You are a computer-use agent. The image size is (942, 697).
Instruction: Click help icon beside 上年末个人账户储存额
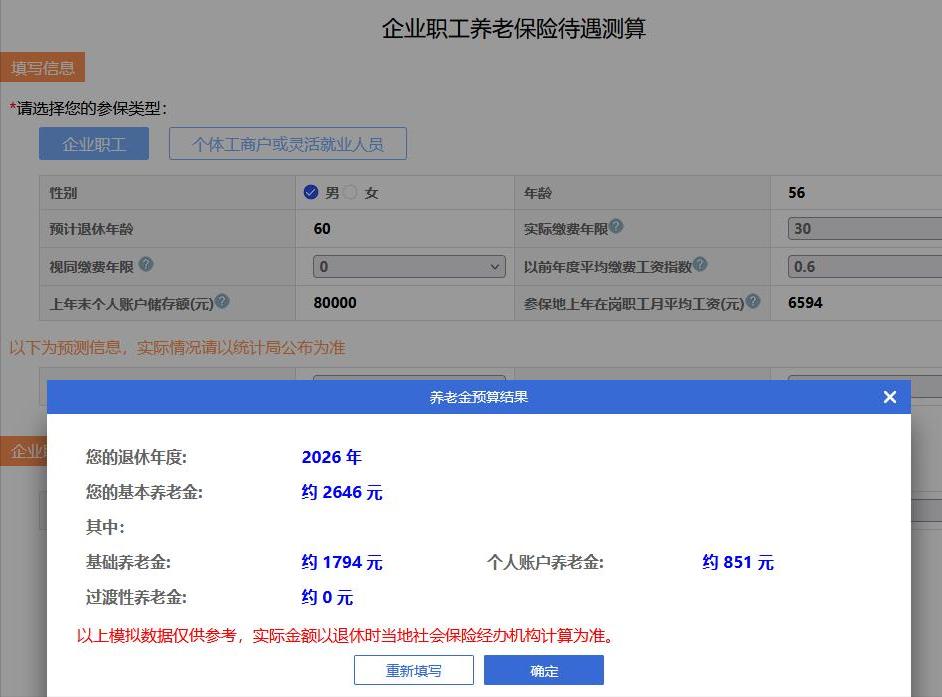pos(222,301)
